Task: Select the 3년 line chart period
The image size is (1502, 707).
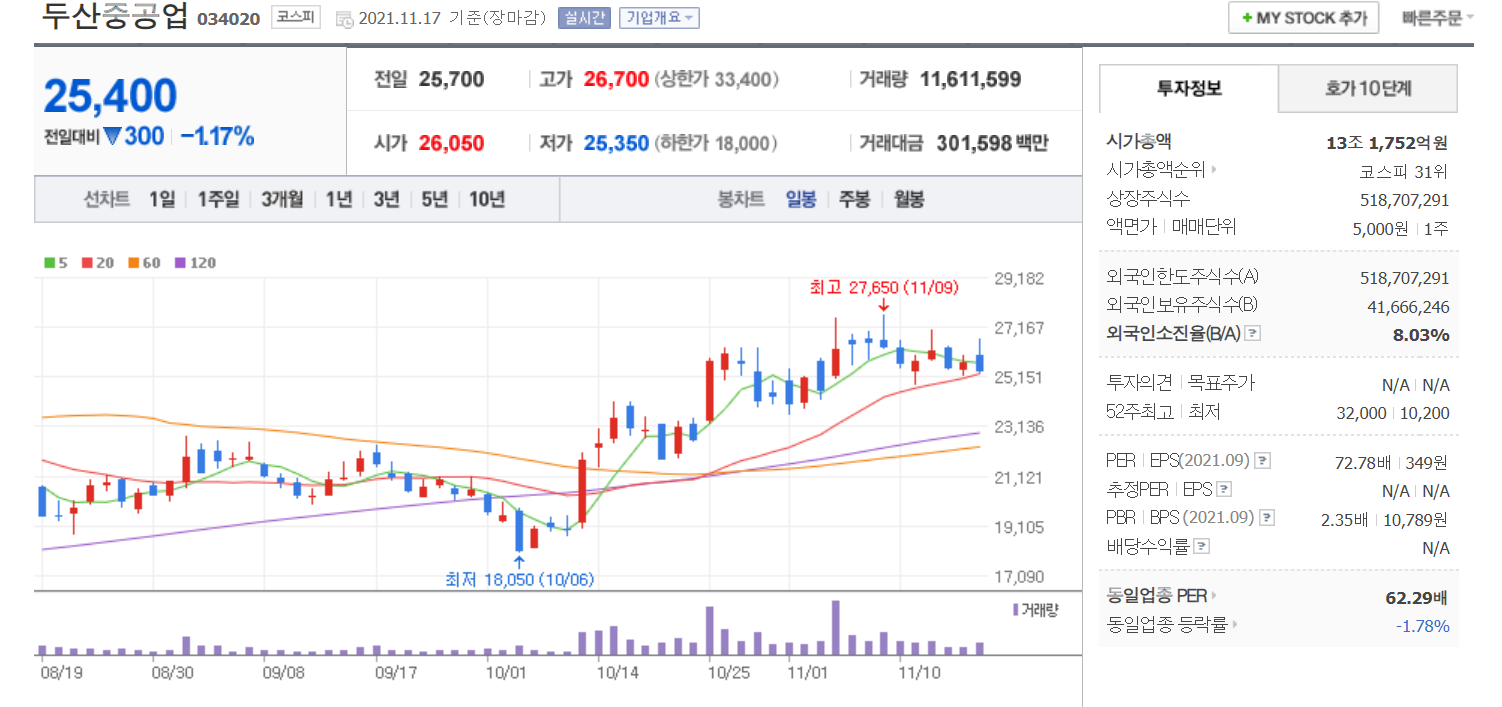Action: click(x=386, y=199)
